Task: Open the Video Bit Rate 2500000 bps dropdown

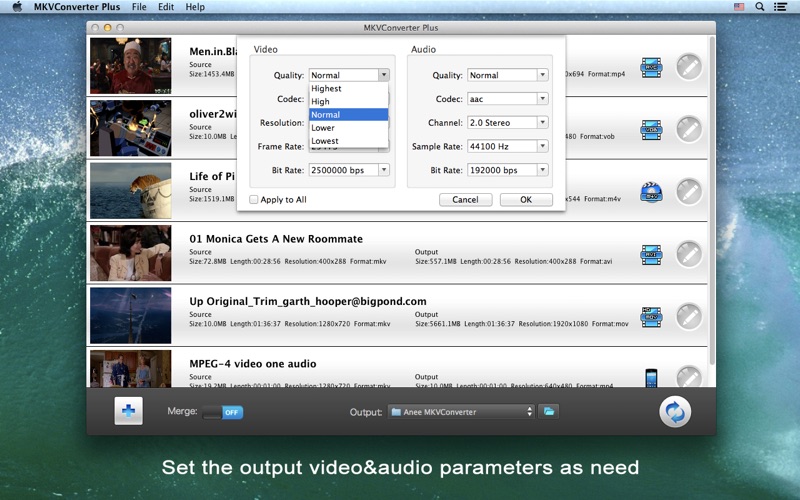Action: coord(349,170)
